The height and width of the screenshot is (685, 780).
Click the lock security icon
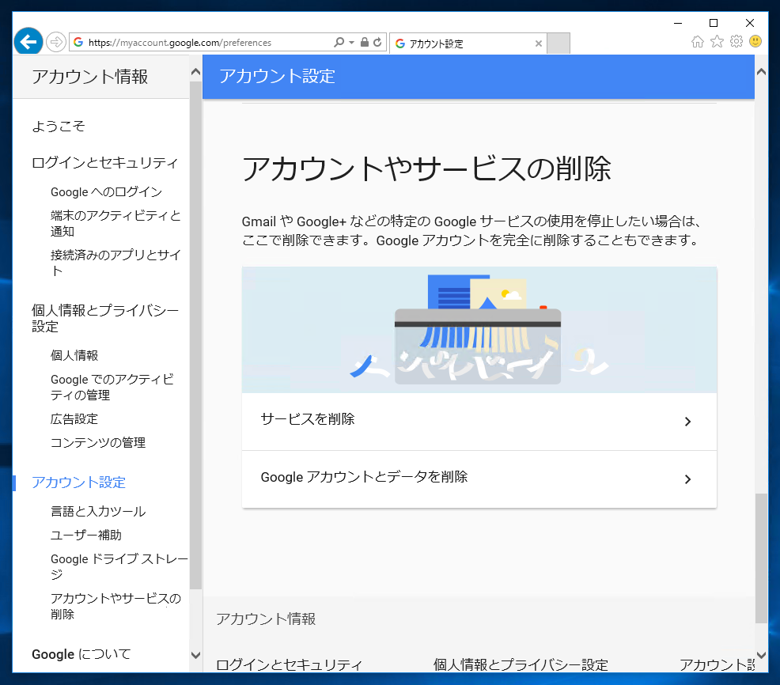coord(365,42)
